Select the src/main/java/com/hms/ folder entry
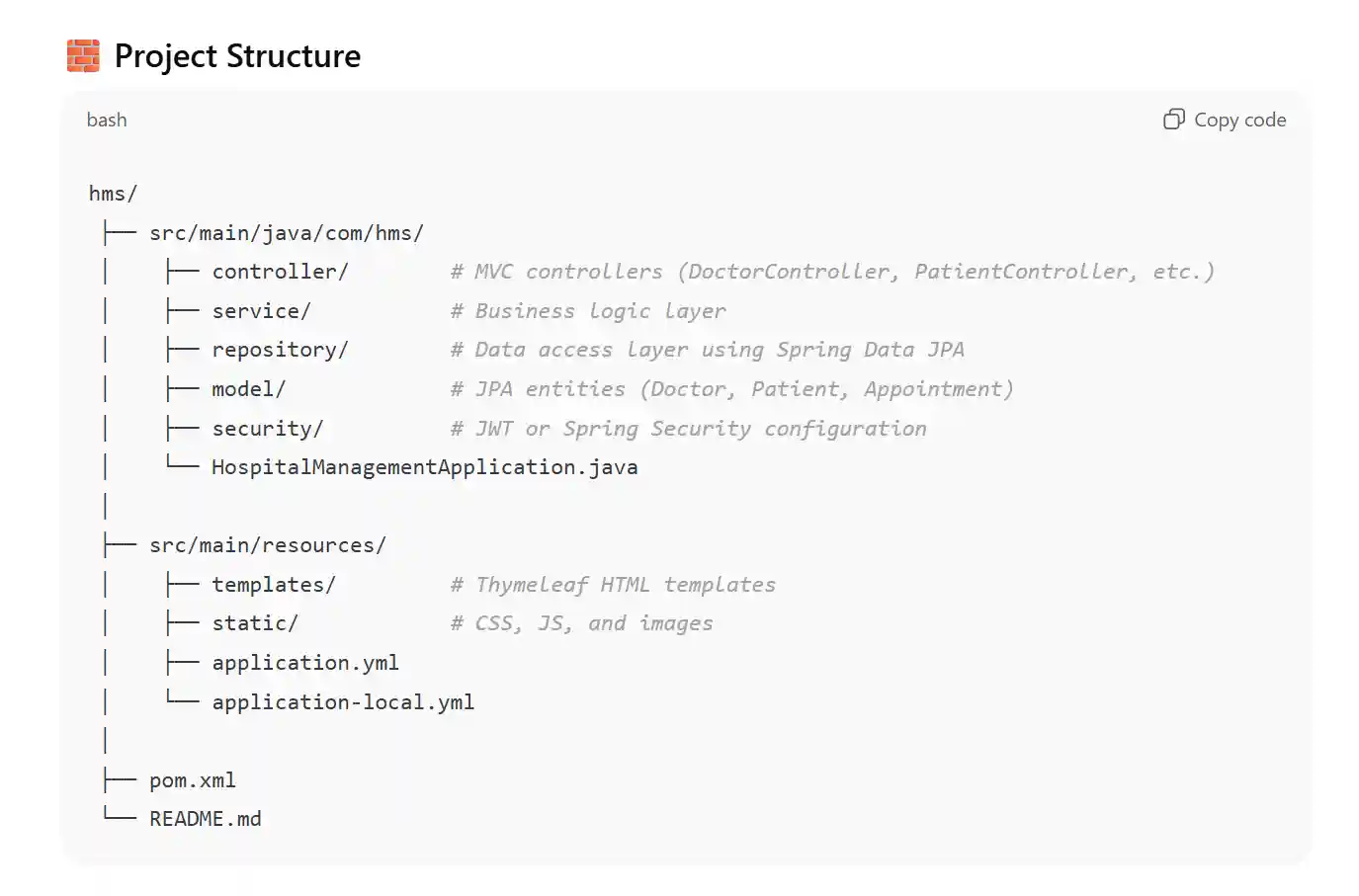 pos(286,233)
